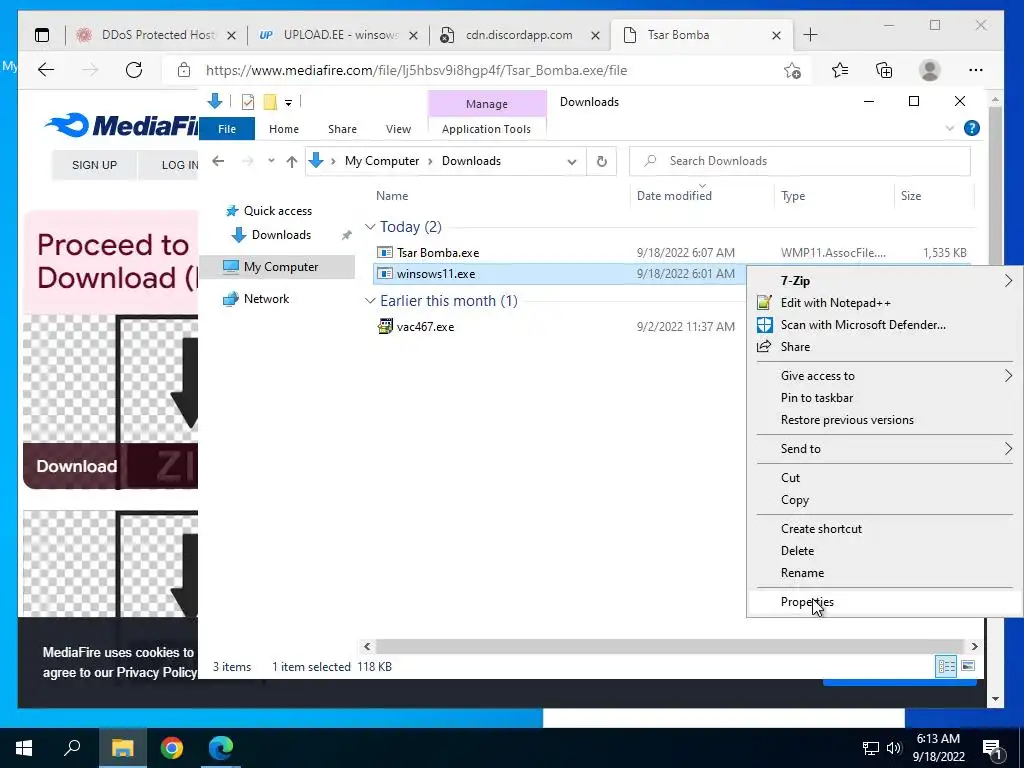
Task: Open the Application Tools ribbon tab
Action: 486,129
